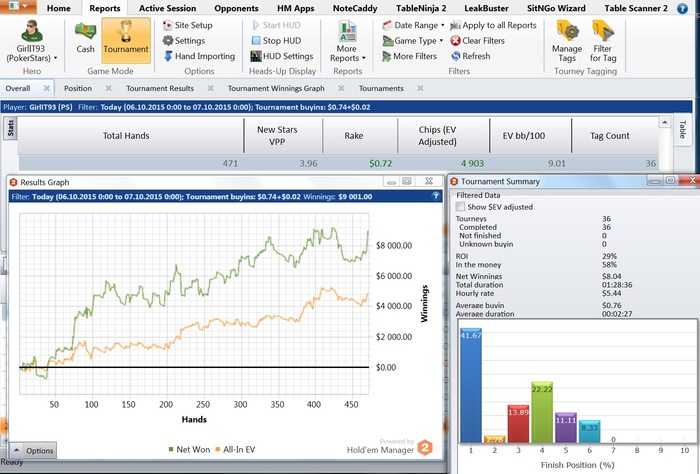Open the Table Scanner 2 tab
700x474 pixels.
636,8
